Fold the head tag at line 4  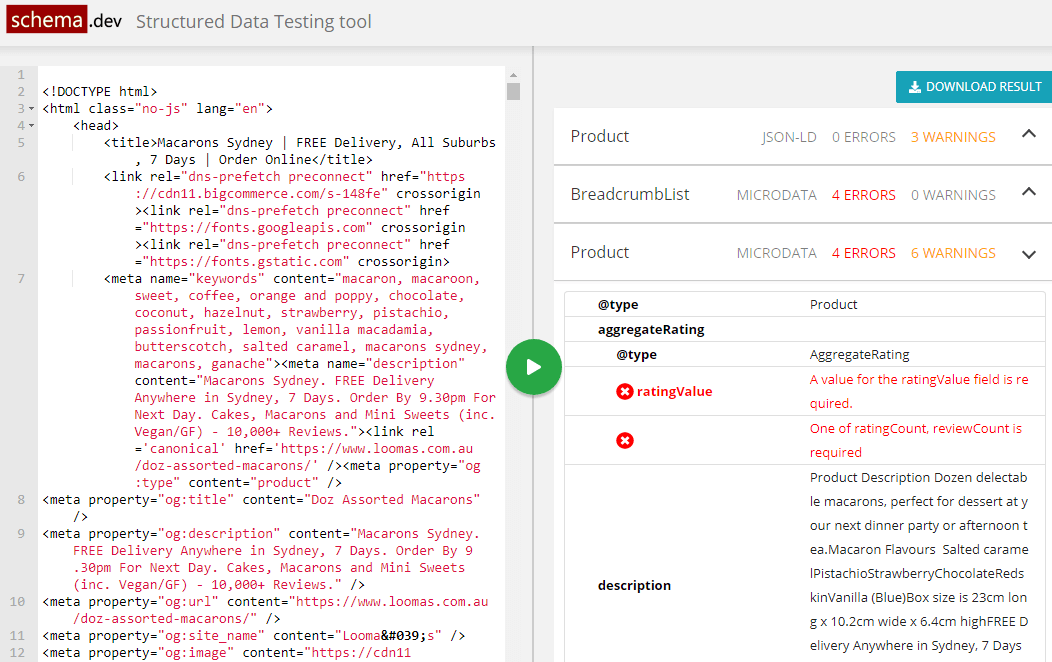[x=31, y=125]
